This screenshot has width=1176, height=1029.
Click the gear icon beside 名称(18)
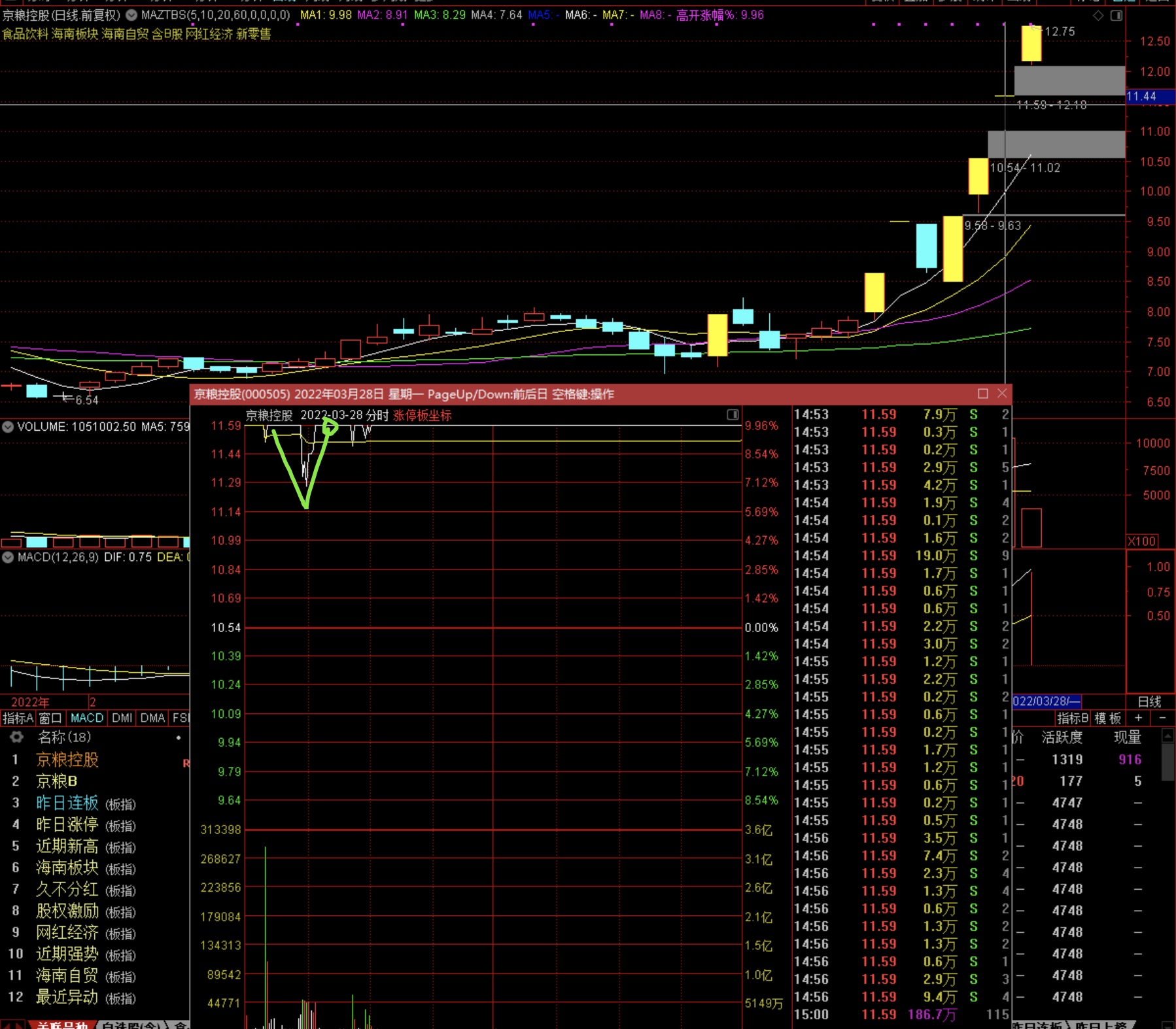(x=16, y=737)
